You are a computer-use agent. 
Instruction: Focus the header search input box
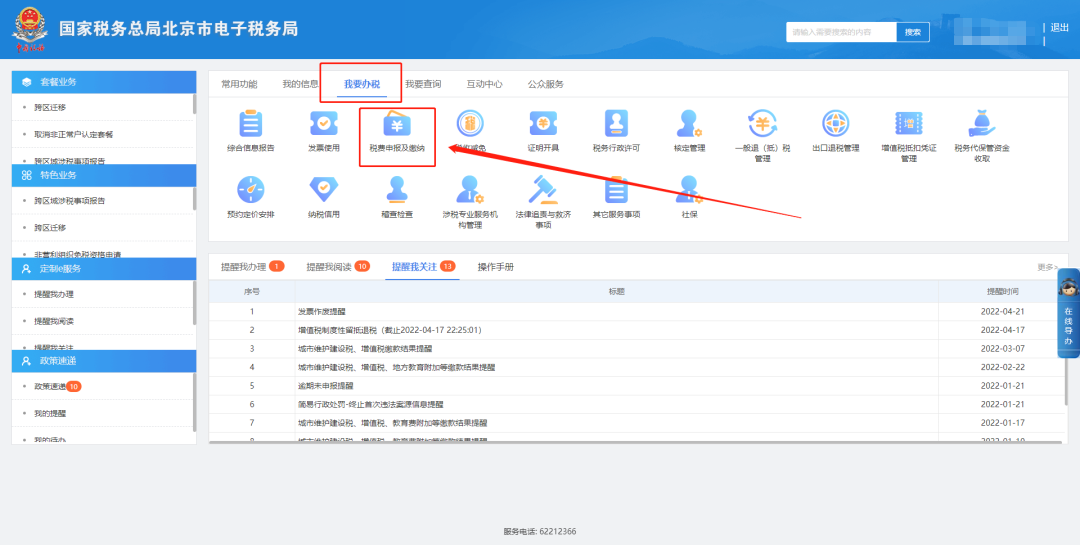[841, 32]
